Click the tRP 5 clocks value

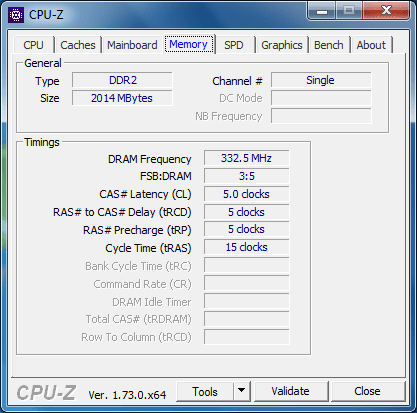[247, 229]
